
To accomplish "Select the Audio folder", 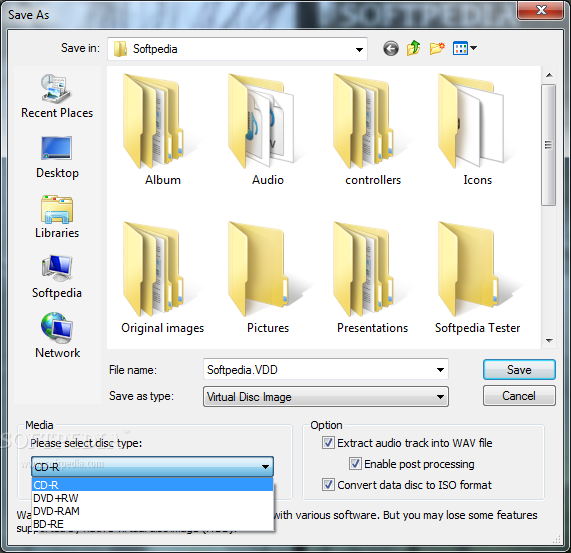I will tap(268, 130).
